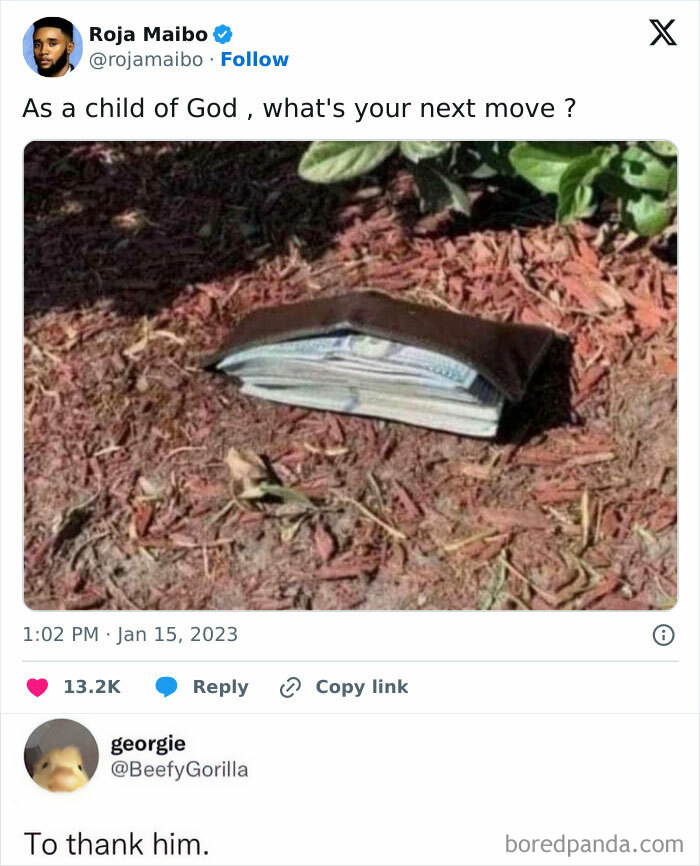This screenshot has height=866, width=700.
Task: Open the @BeefyGorilla handle
Action: [179, 769]
